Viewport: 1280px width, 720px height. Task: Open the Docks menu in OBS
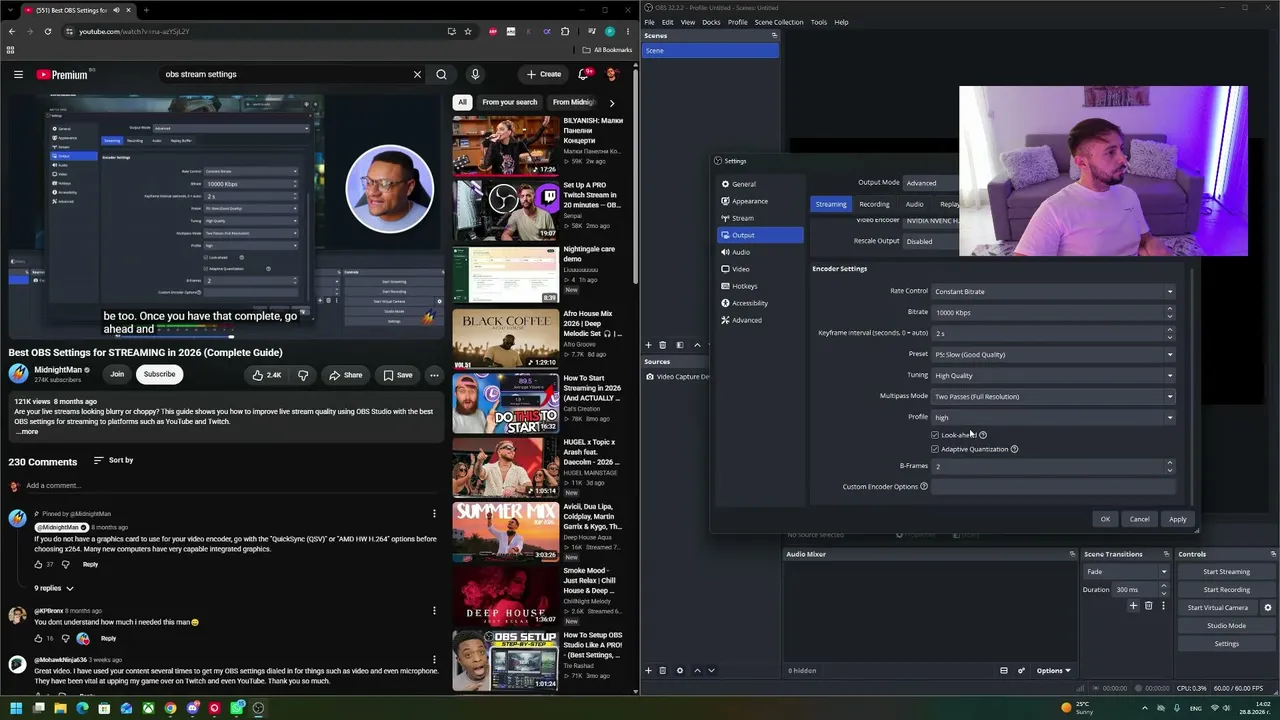(711, 22)
